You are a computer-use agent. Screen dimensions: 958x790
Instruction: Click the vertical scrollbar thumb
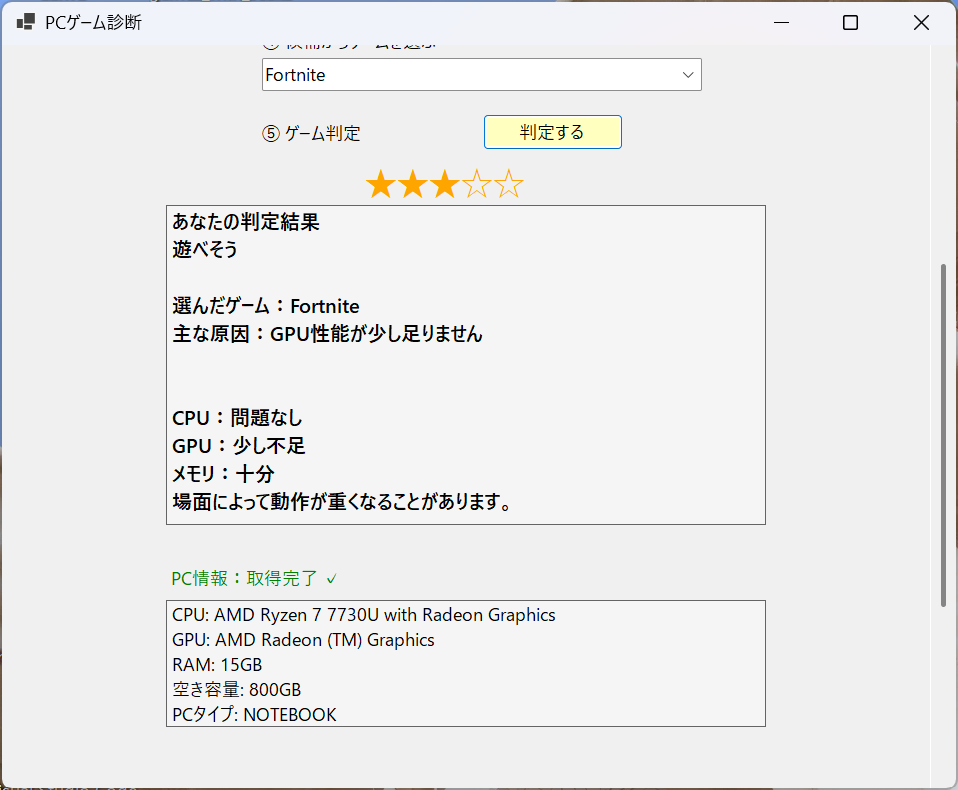point(943,435)
